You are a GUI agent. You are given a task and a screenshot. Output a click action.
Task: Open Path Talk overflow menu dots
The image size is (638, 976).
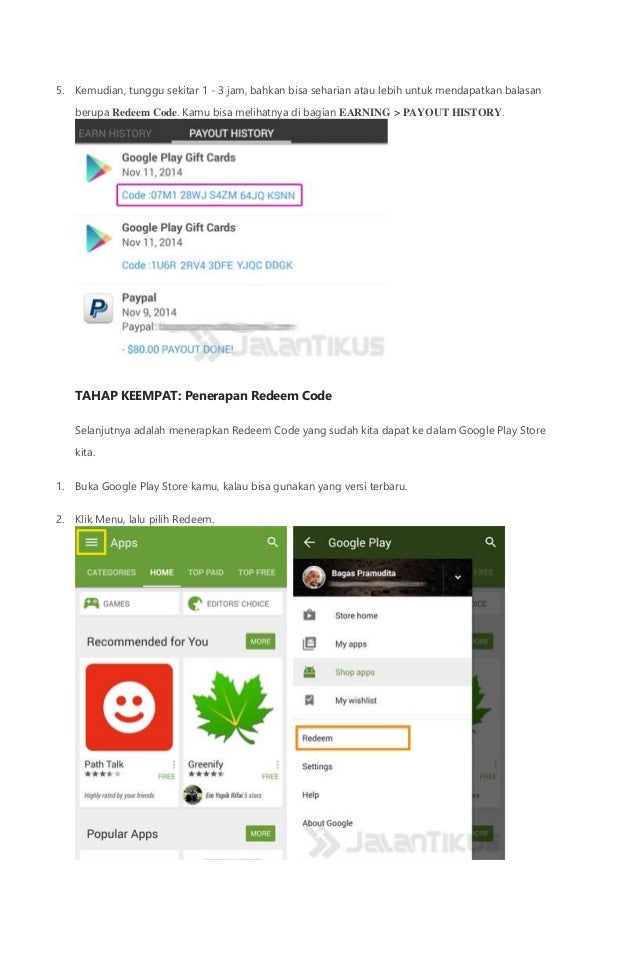click(x=173, y=764)
